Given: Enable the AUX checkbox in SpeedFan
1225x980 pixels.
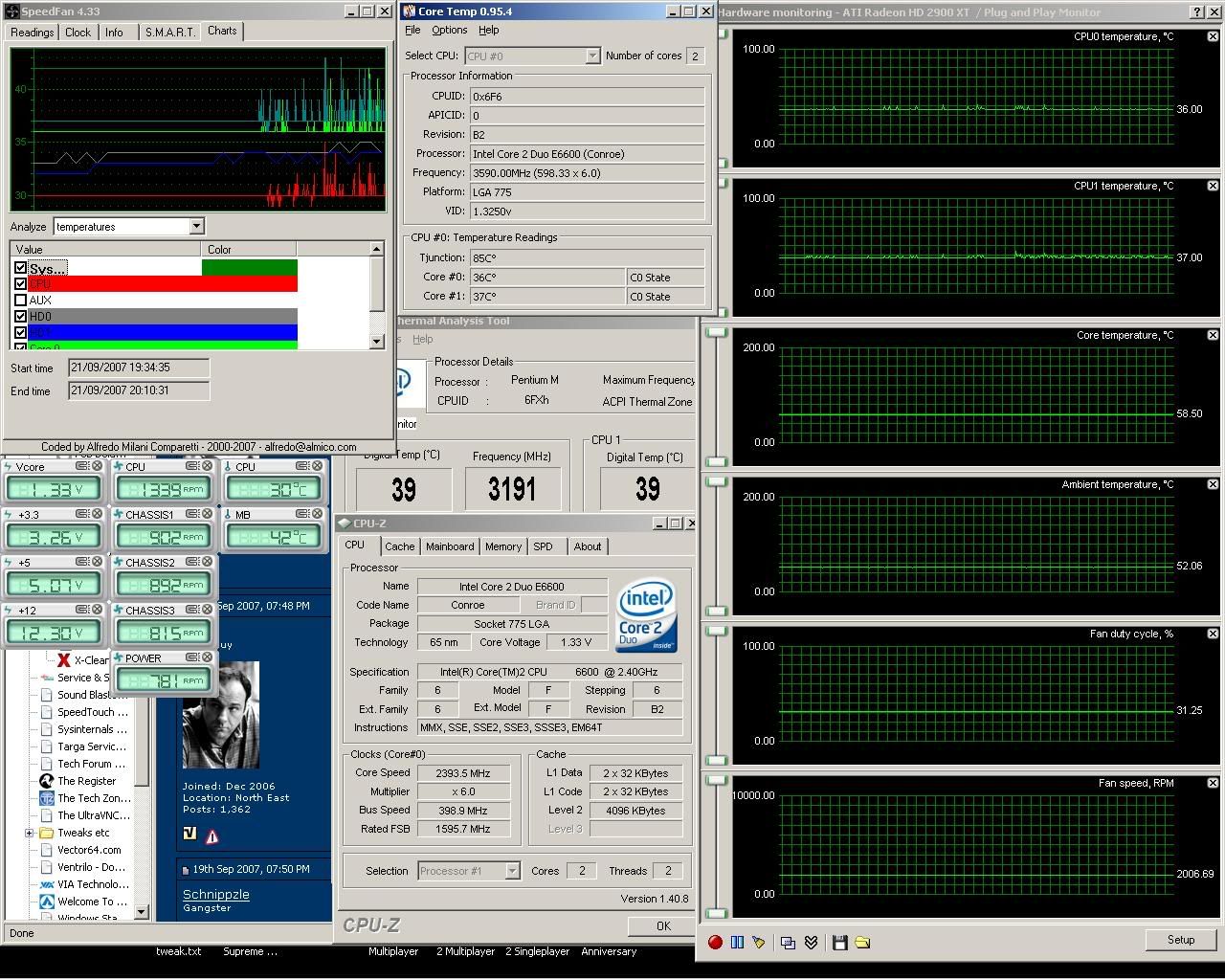Looking at the screenshot, I should pyautogui.click(x=20, y=300).
